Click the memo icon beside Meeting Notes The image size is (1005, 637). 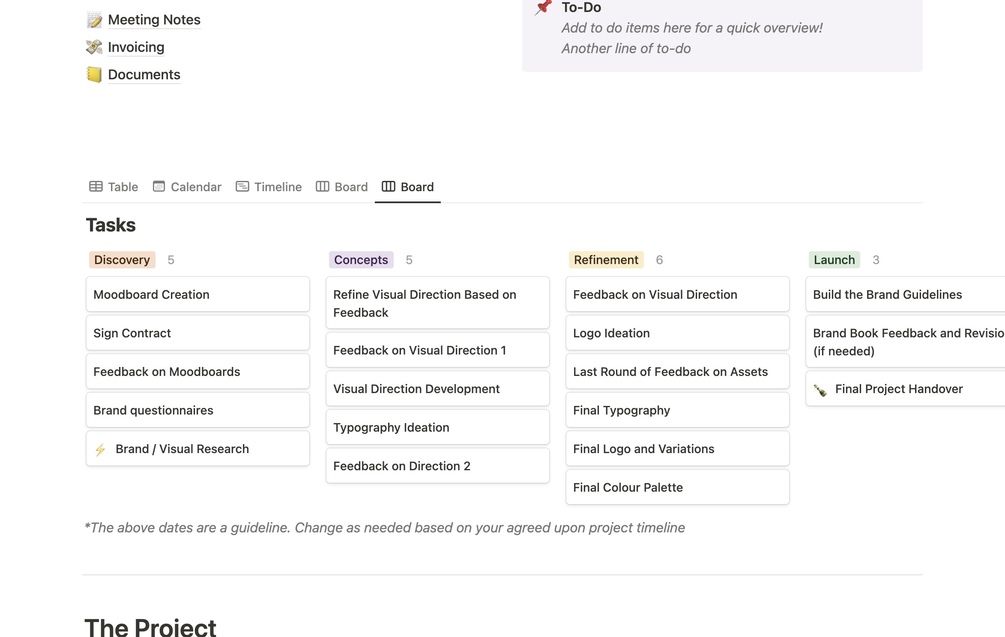click(x=94, y=20)
